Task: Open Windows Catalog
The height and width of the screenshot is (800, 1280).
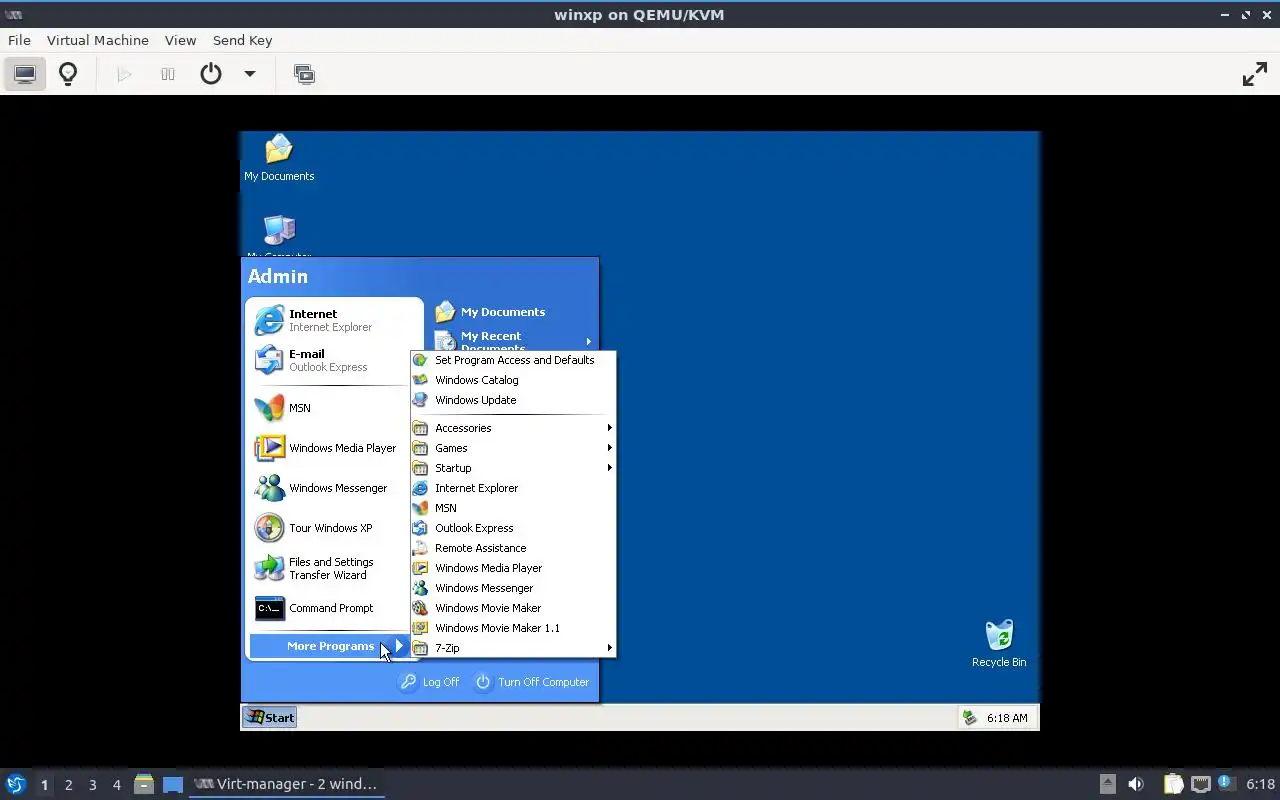Action: pyautogui.click(x=513, y=380)
